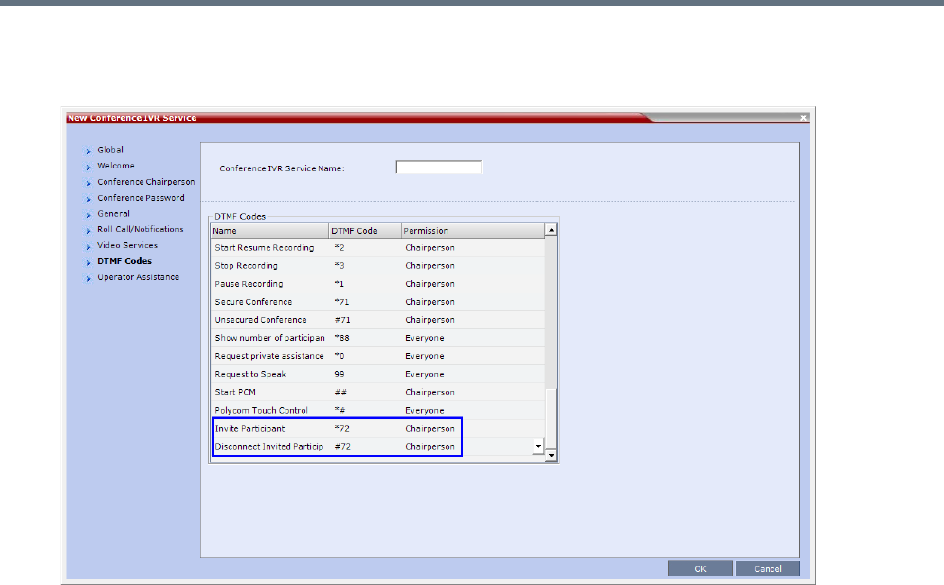Select Start Resume Recording row
This screenshot has width=944, height=585.
click(377, 247)
